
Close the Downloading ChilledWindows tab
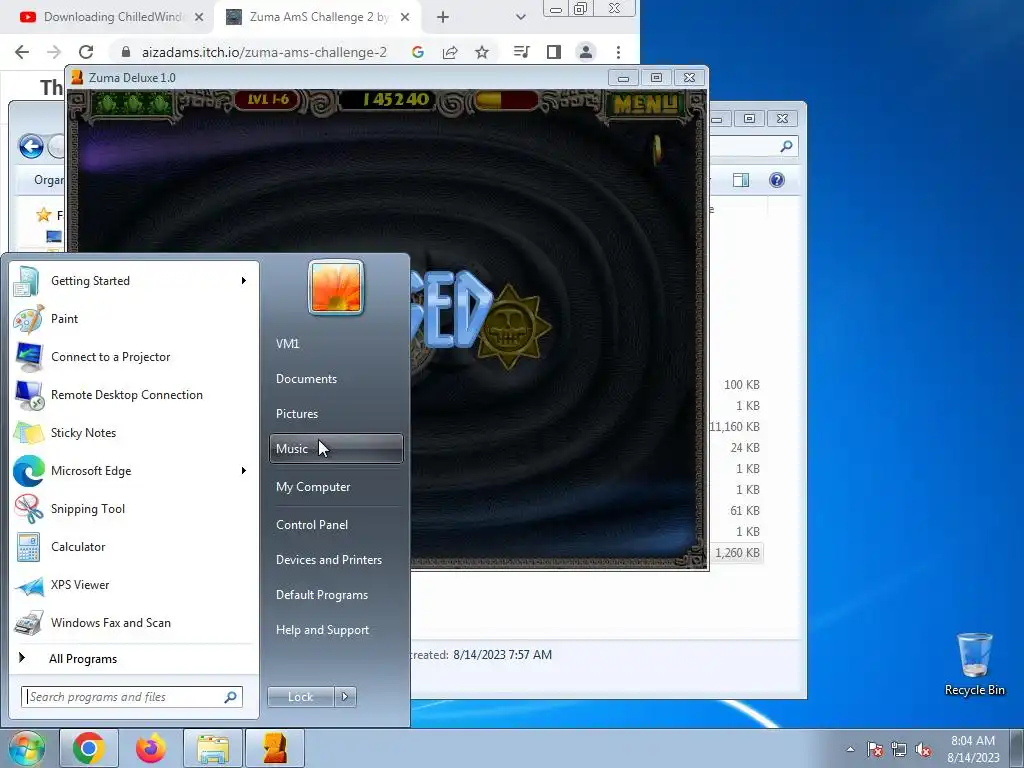click(199, 17)
